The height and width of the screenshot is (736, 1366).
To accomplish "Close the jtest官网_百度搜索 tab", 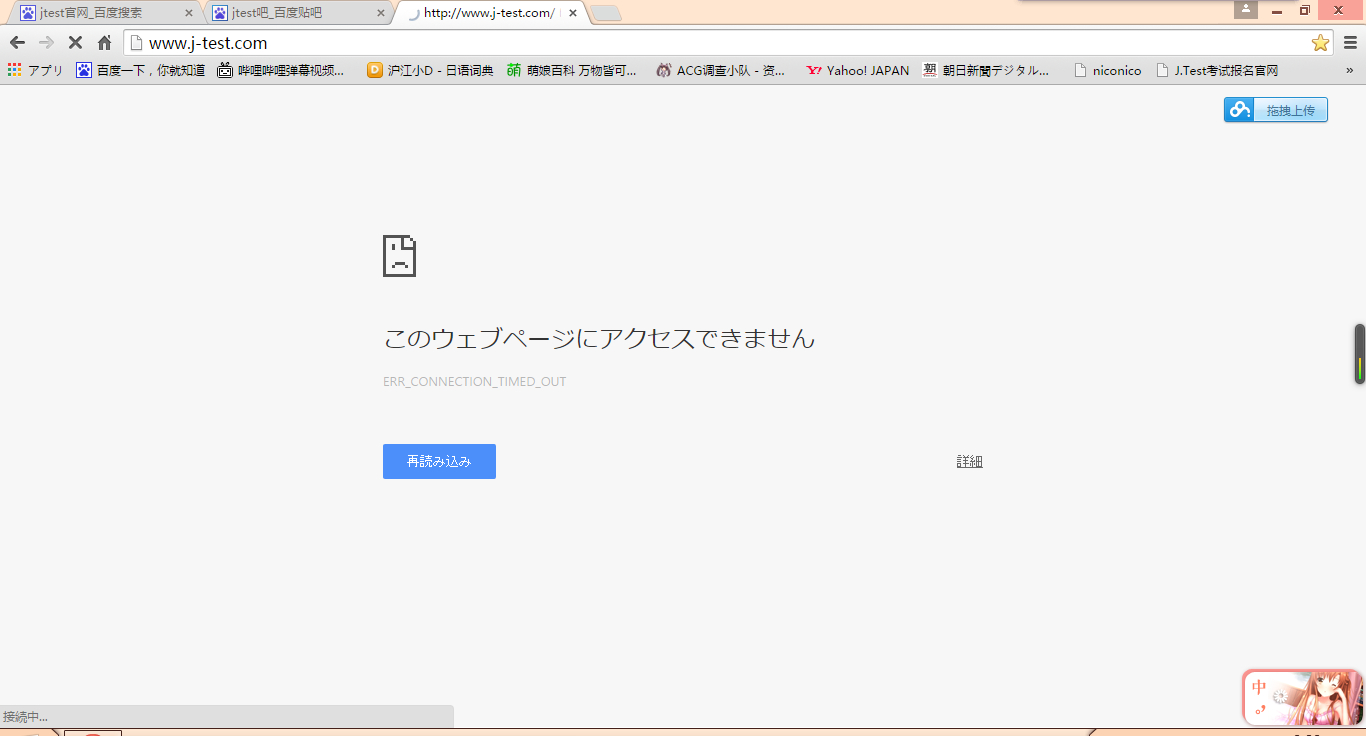I will pos(188,13).
